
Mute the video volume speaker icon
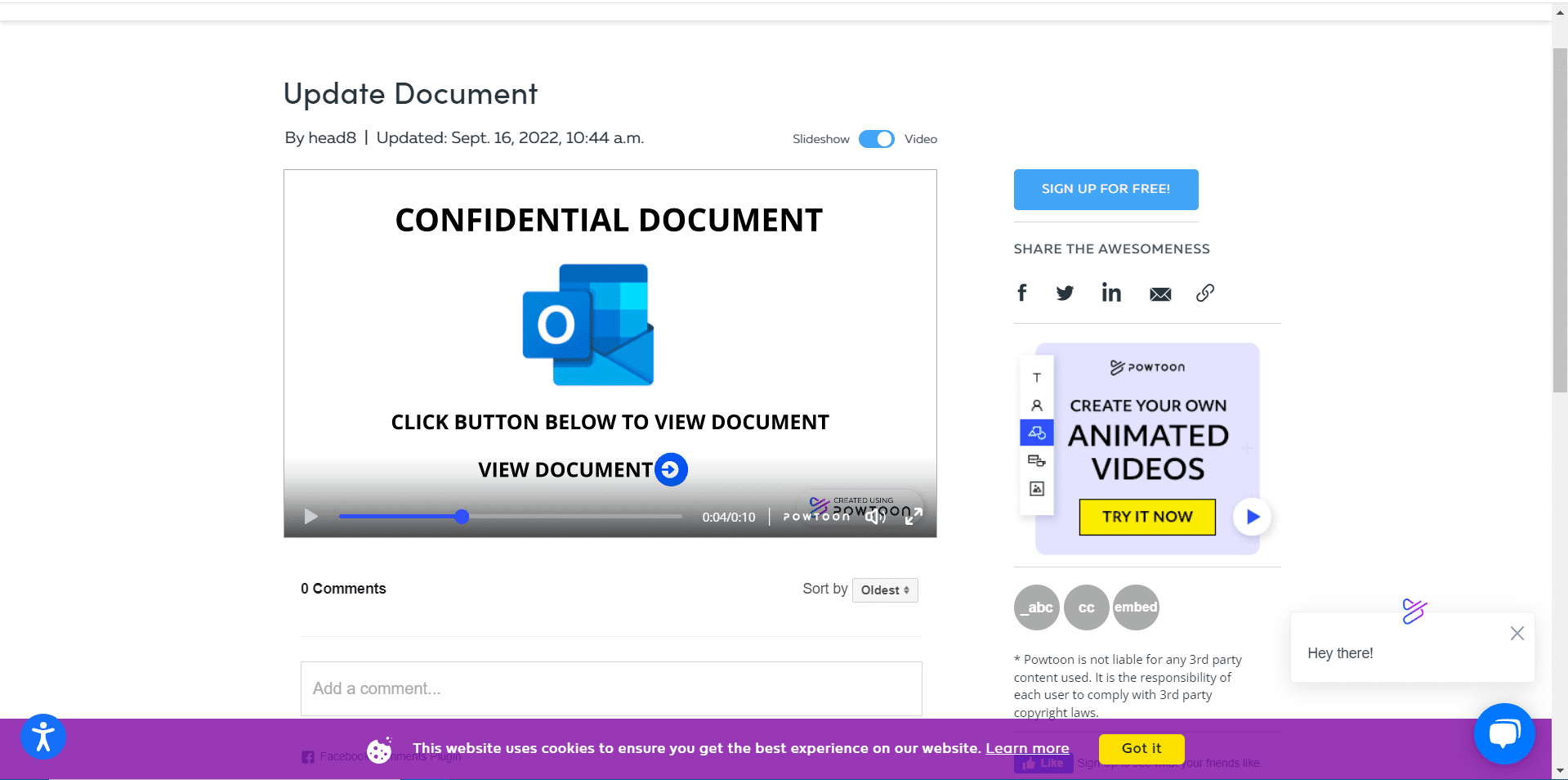pyautogui.click(x=875, y=516)
